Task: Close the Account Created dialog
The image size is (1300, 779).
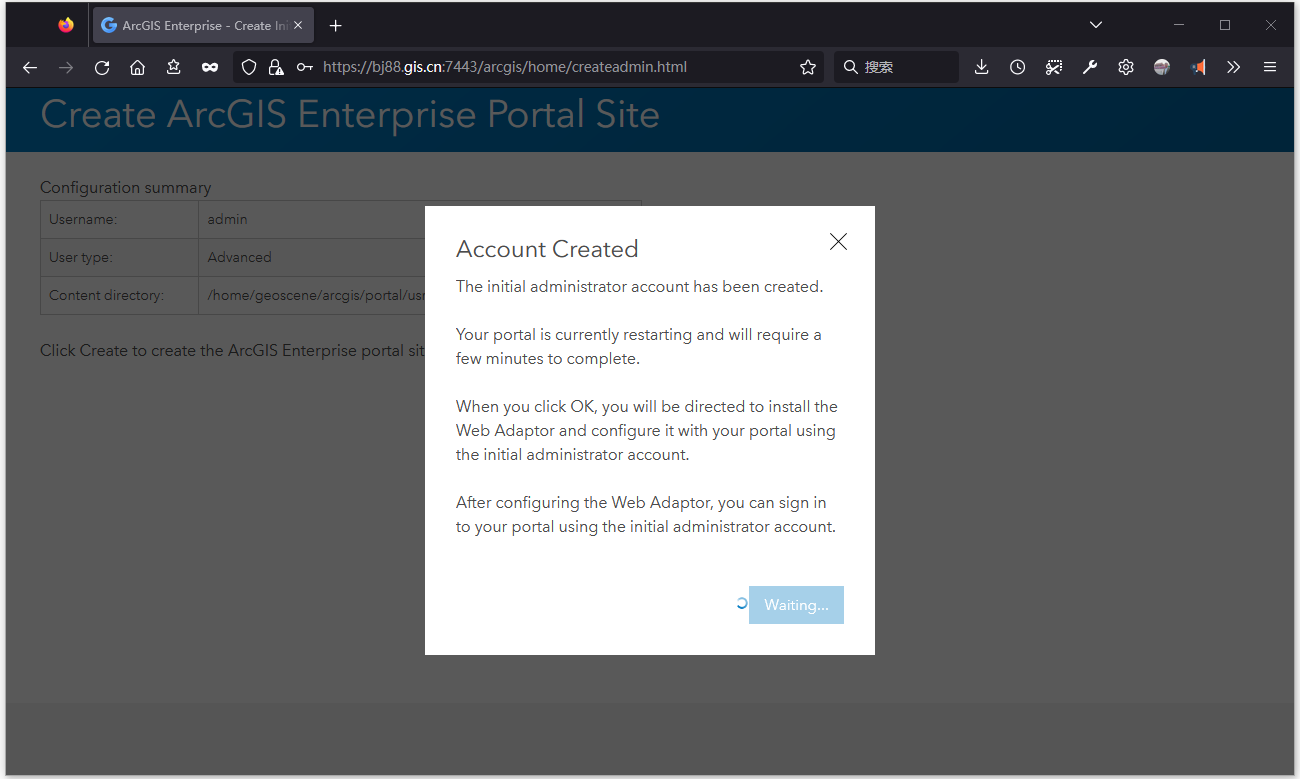Action: pyautogui.click(x=838, y=241)
